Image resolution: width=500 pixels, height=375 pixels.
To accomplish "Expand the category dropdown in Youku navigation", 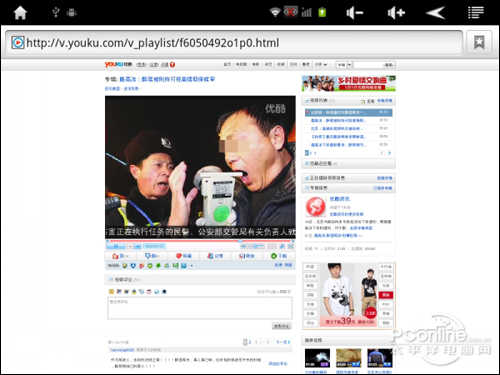I will coord(321,64).
